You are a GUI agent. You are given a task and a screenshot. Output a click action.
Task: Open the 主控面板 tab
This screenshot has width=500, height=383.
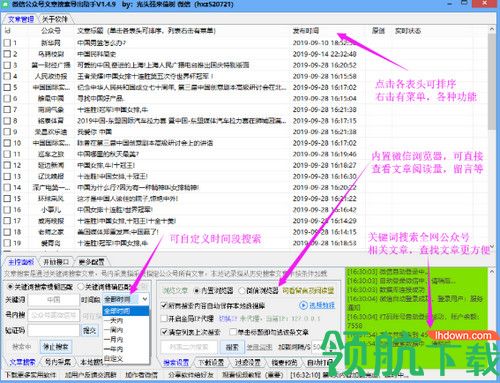click(x=21, y=262)
